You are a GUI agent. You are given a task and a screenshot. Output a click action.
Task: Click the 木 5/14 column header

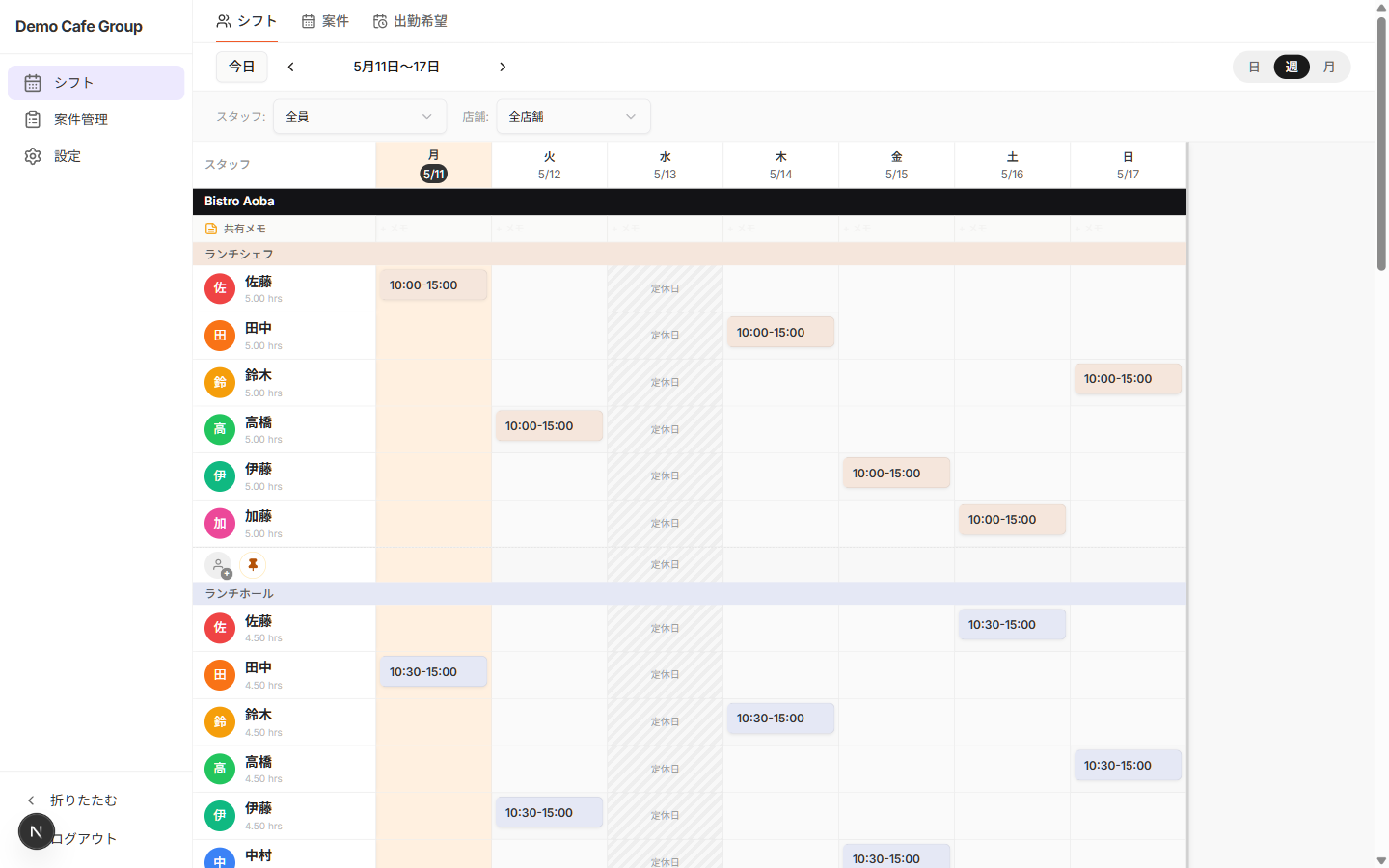point(780,166)
